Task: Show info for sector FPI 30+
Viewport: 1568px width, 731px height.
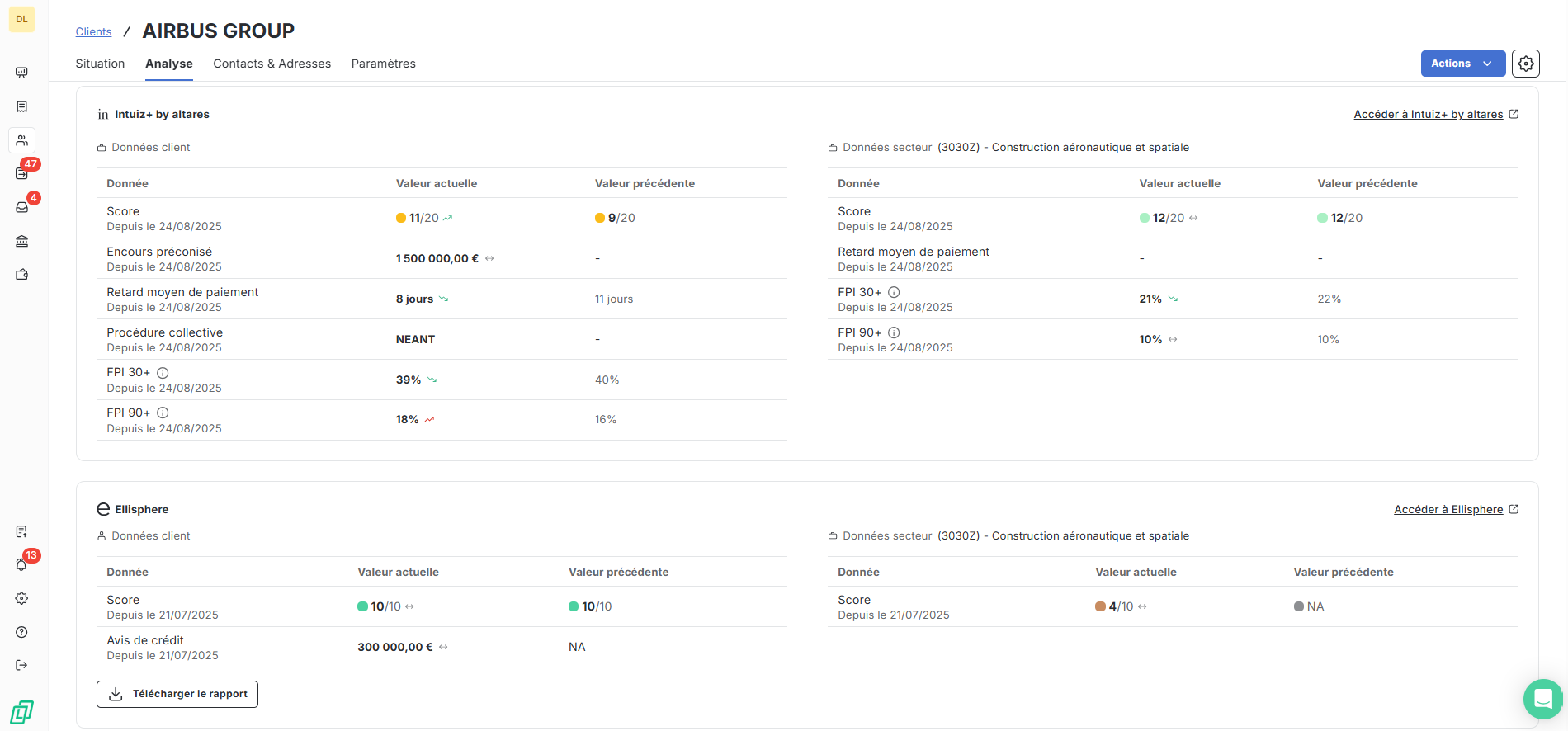Action: coord(894,292)
